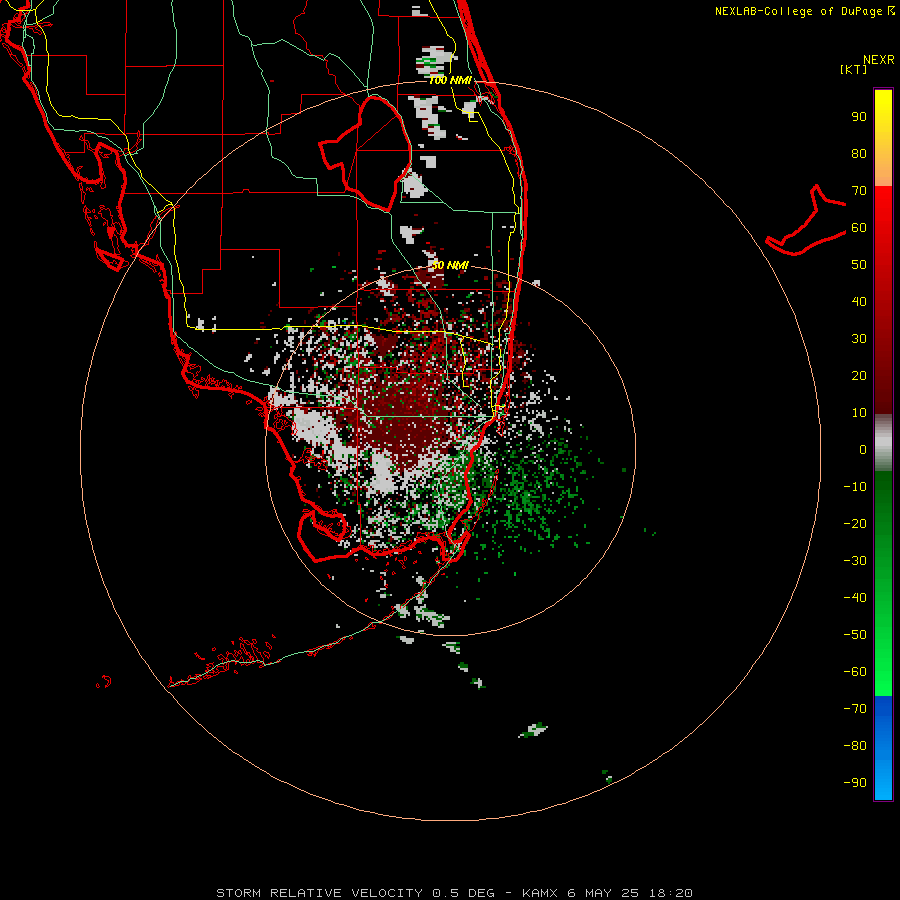900x900 pixels.
Task: Select the -40 value on the velocity scale
Action: (x=855, y=598)
